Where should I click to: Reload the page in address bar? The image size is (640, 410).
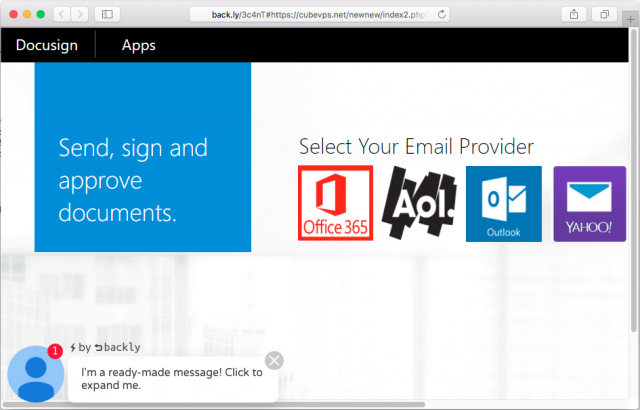442,15
